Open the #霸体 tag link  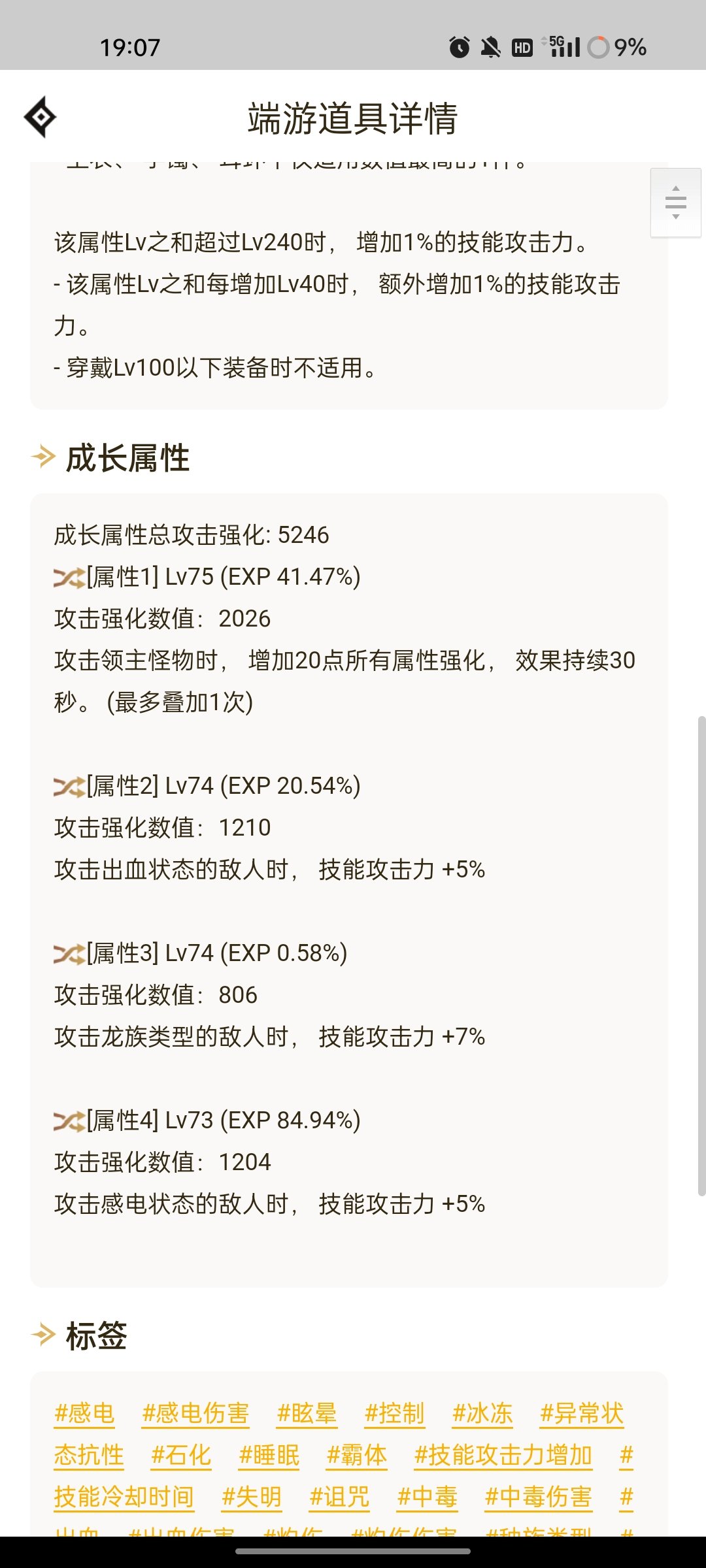point(357,1455)
